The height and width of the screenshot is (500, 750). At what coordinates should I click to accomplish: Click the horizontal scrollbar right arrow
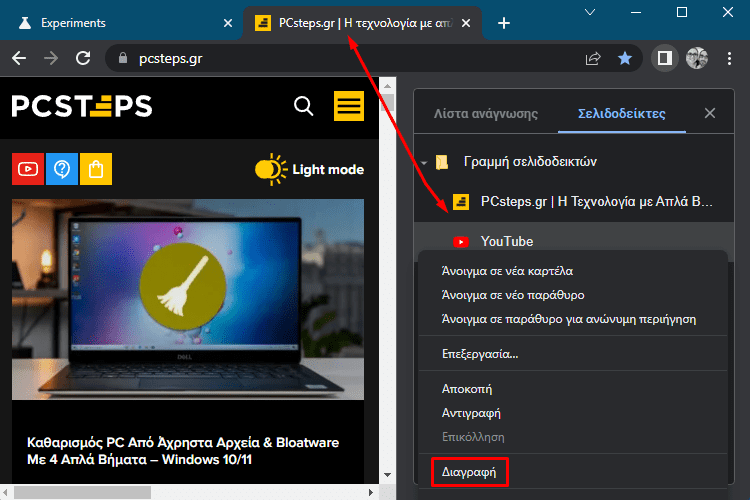pyautogui.click(x=371, y=492)
